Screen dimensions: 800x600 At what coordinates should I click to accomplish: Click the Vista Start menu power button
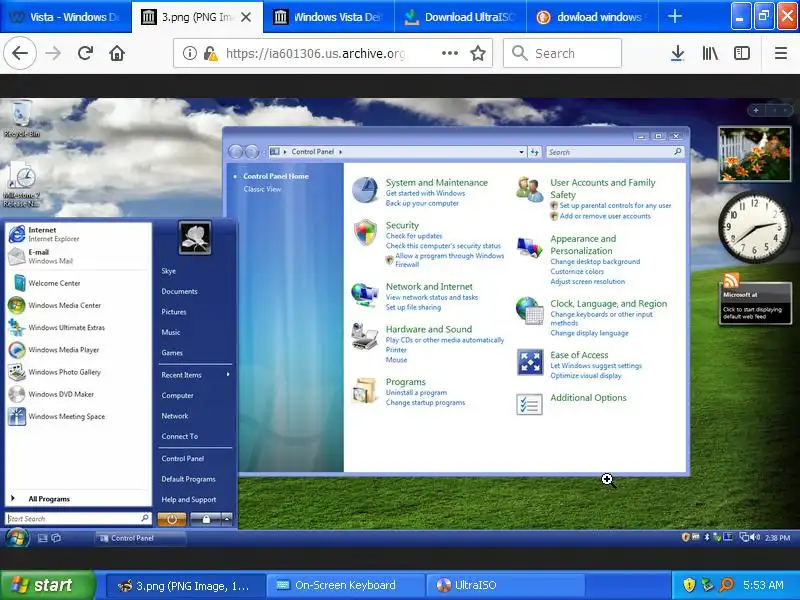coord(171,519)
